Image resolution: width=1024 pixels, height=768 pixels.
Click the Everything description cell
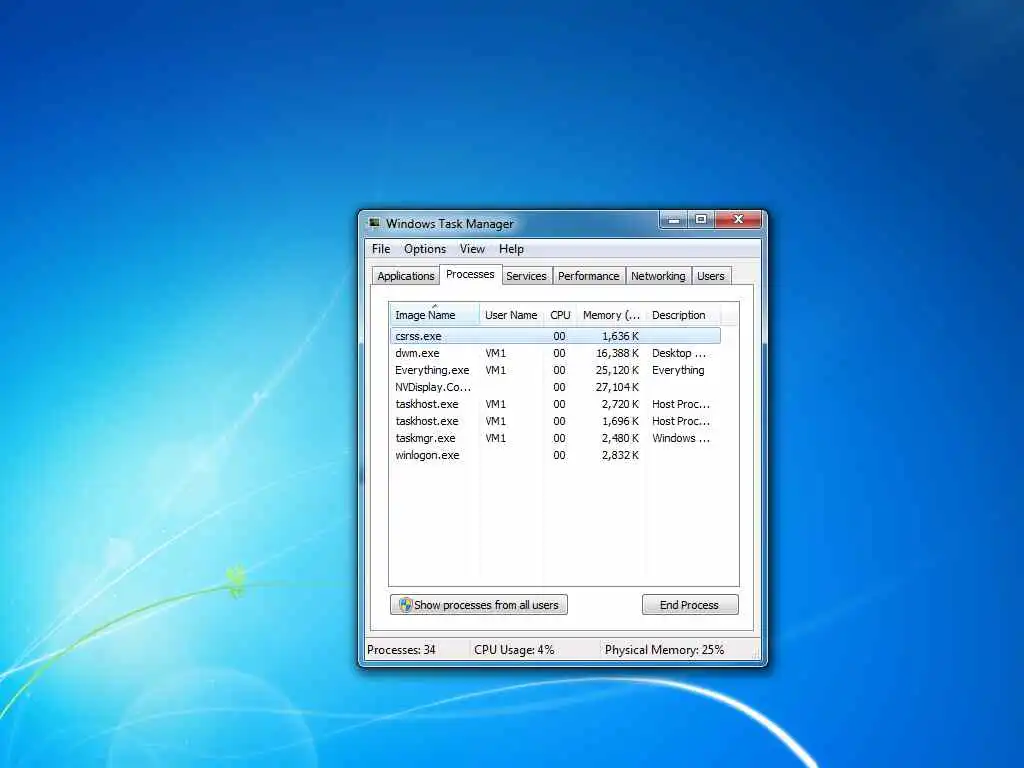tap(678, 370)
